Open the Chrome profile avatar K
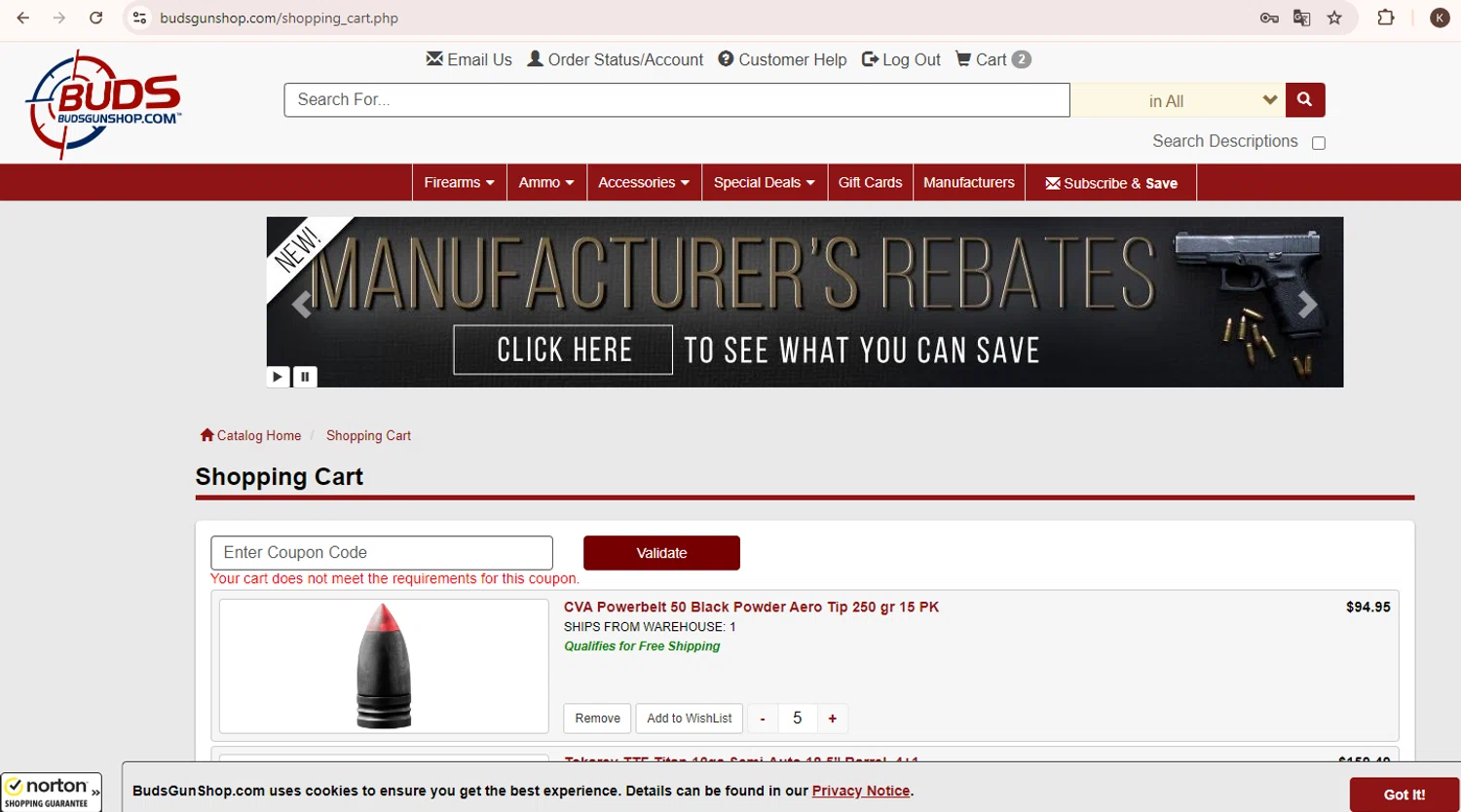This screenshot has height=812, width=1461. (x=1439, y=18)
